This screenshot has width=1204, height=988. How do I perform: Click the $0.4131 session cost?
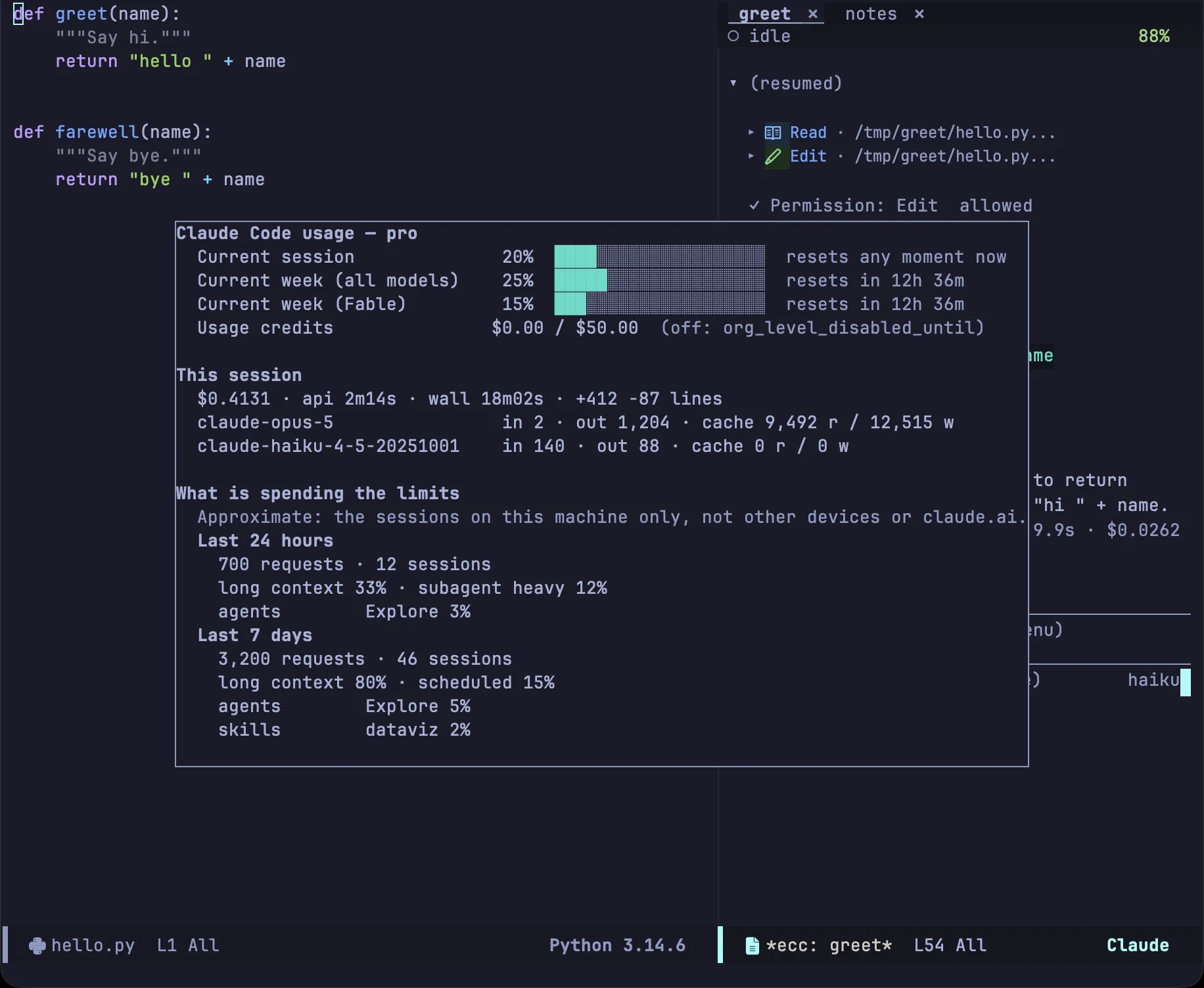coord(233,399)
